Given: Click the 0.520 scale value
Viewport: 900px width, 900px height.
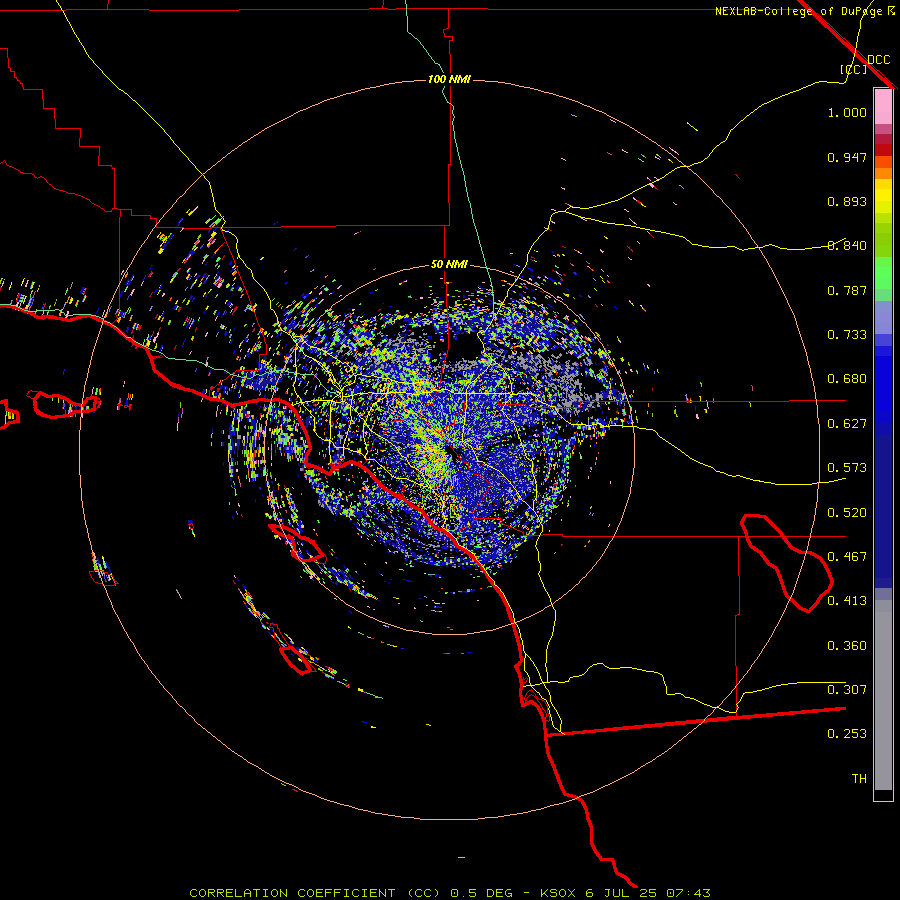Looking at the screenshot, I should (x=847, y=513).
